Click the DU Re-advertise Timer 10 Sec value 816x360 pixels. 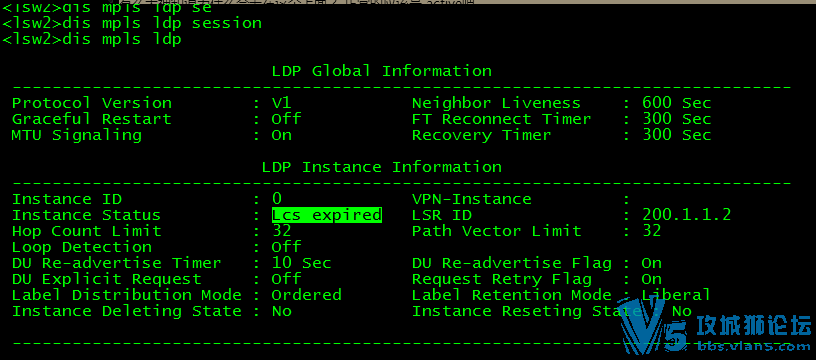[301, 263]
